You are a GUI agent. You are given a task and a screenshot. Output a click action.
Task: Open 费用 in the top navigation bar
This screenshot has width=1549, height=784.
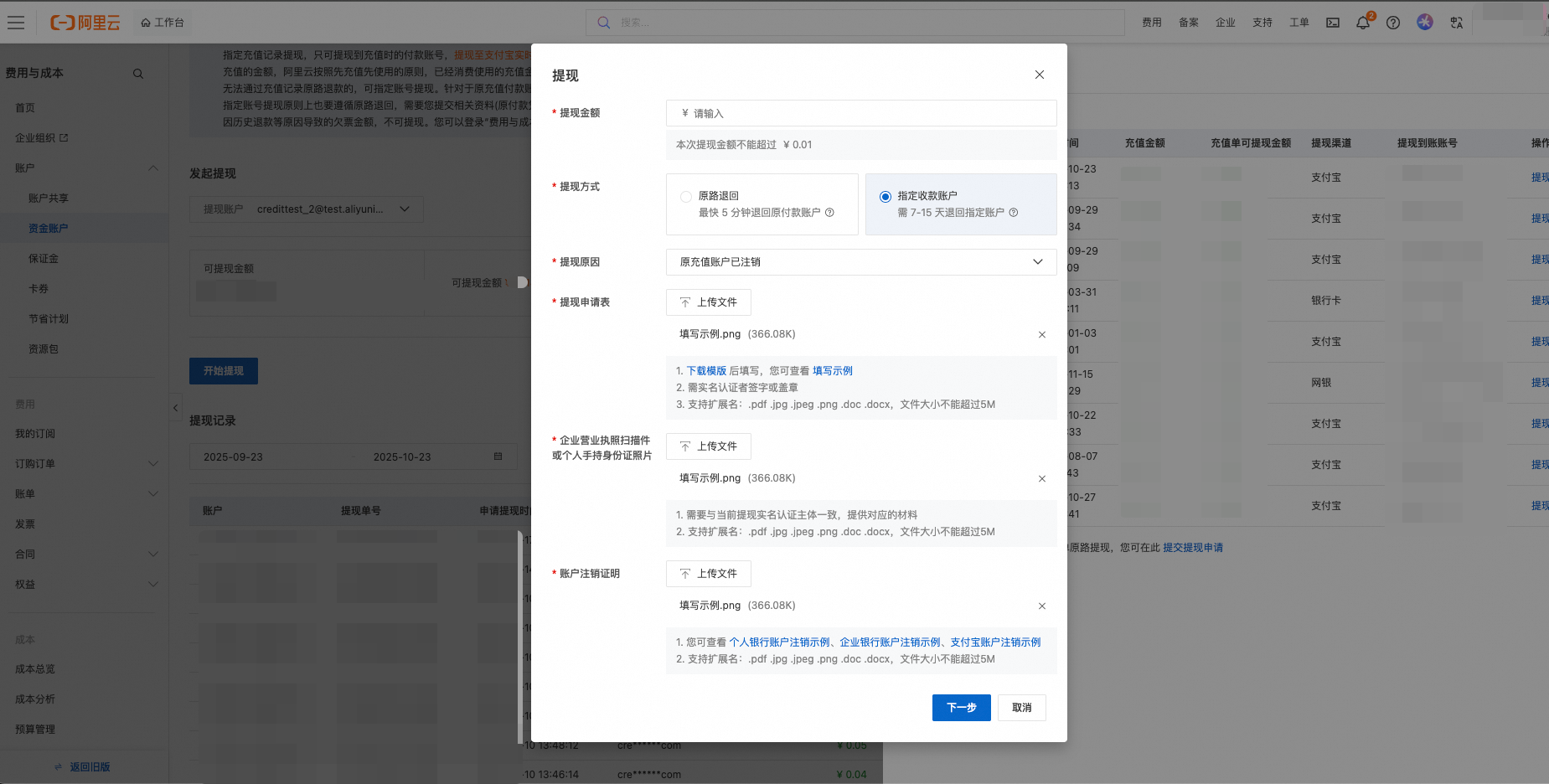(1152, 23)
